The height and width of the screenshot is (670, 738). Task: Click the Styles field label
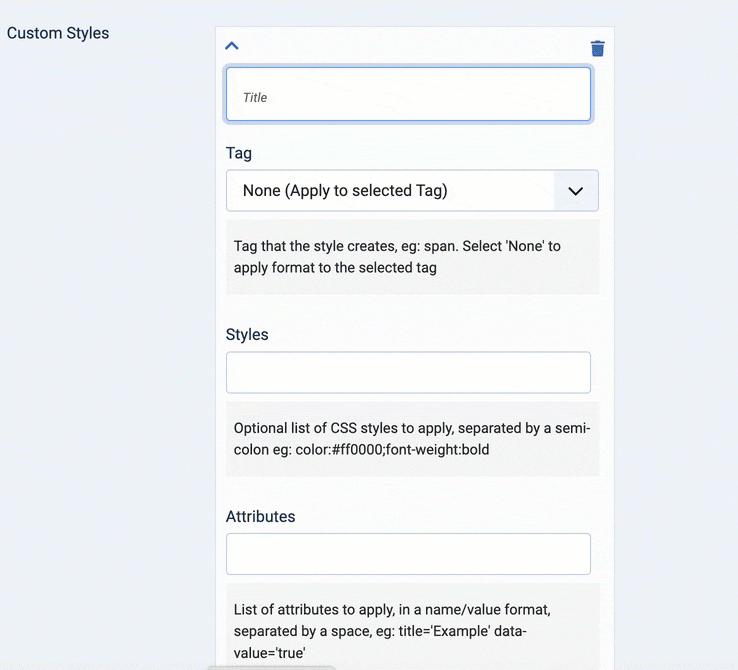(x=247, y=334)
